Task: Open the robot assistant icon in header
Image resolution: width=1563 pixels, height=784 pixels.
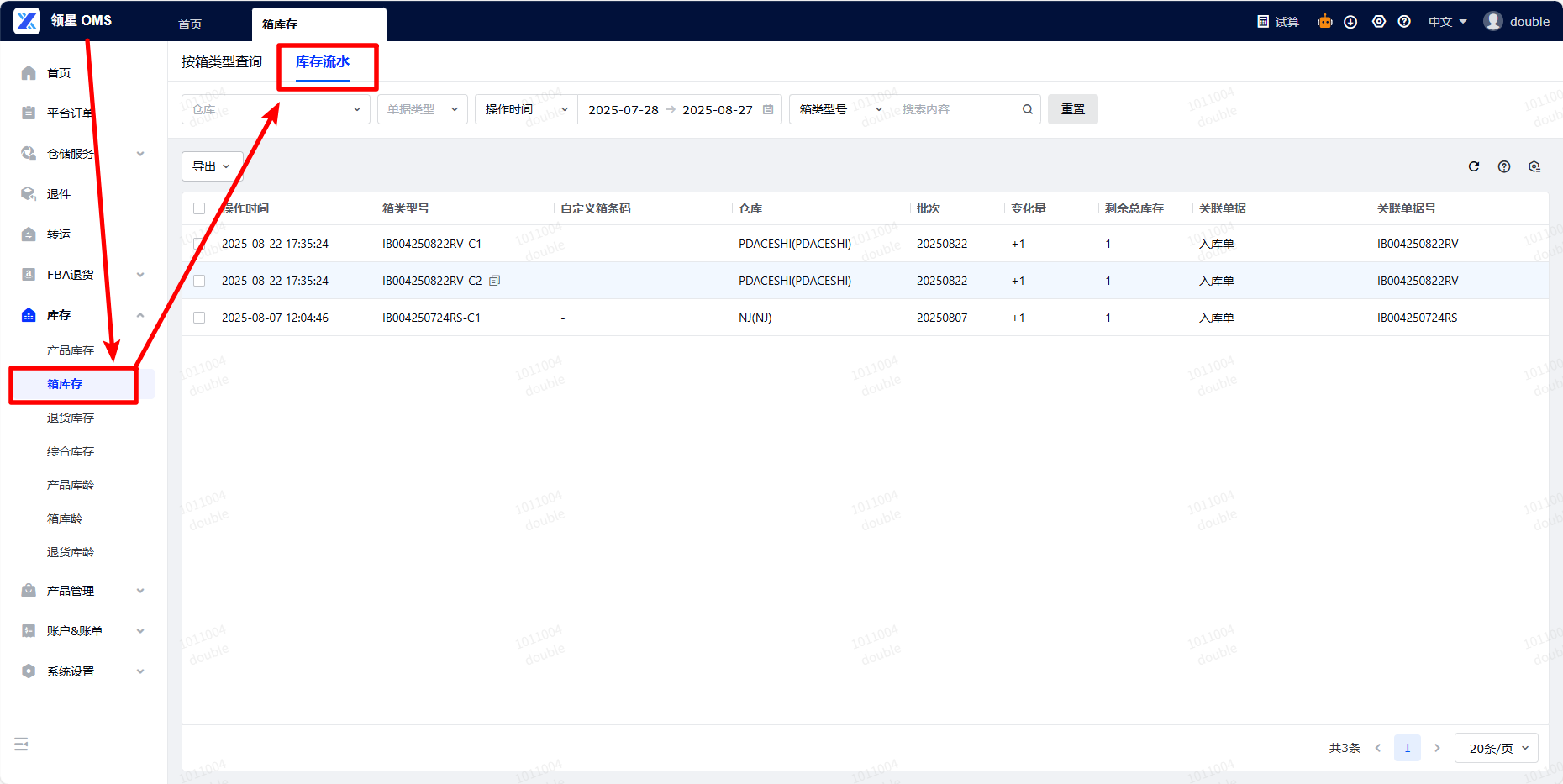Action: coord(1325,22)
